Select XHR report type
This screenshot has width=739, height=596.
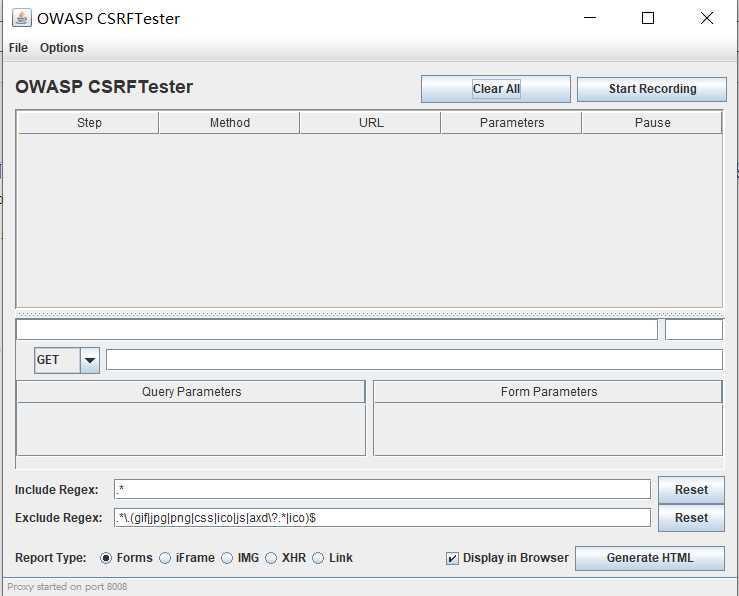pos(286,558)
